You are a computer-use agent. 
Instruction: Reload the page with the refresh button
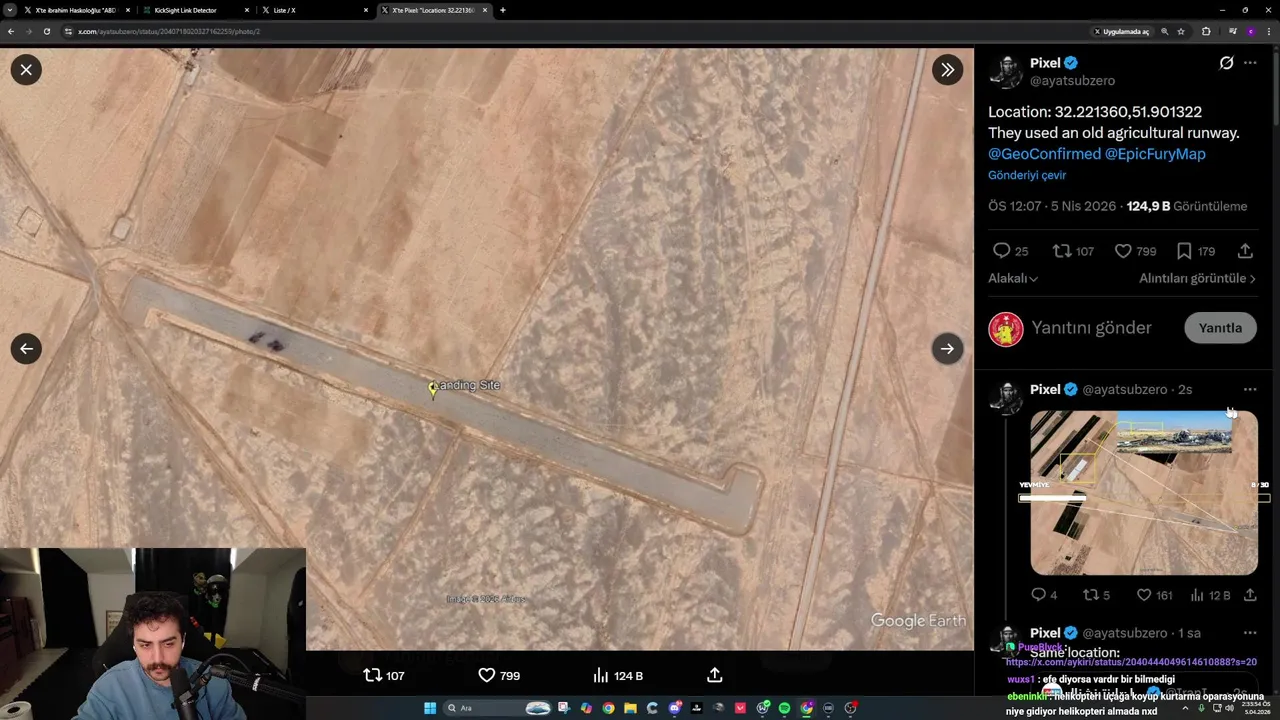coord(46,31)
